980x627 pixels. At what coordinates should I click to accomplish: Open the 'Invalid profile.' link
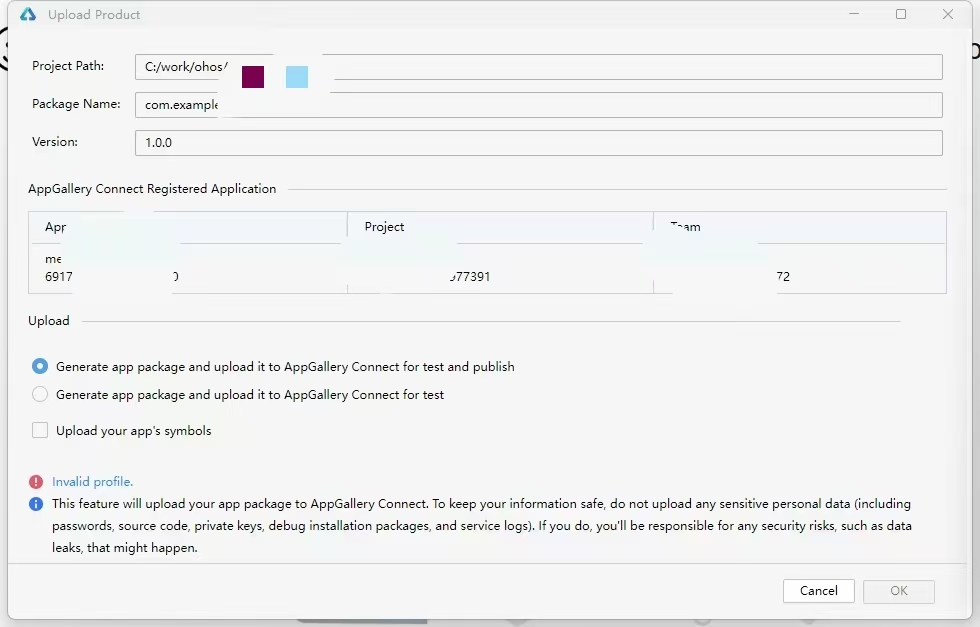click(92, 482)
